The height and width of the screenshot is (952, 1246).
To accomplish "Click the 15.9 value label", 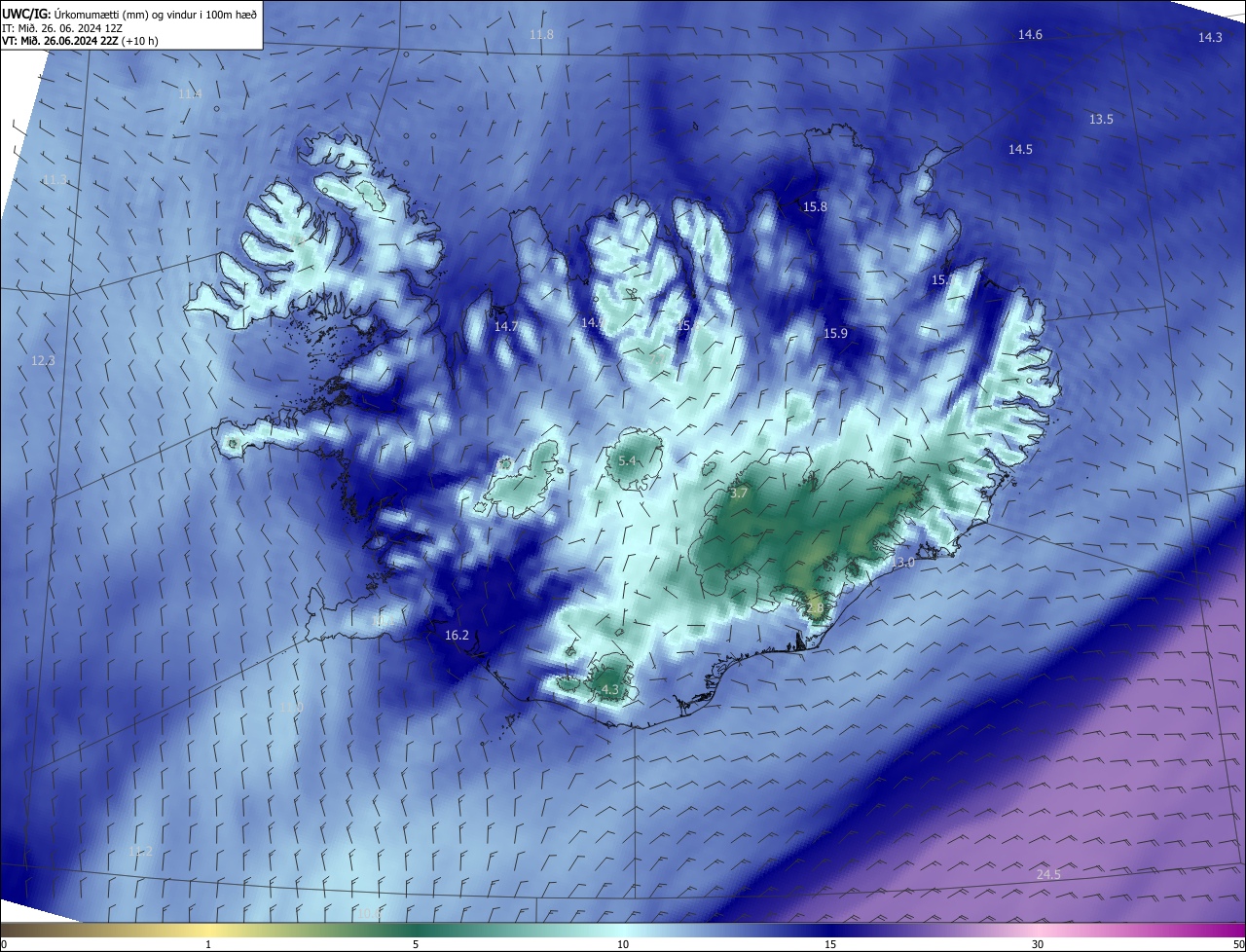I will tap(836, 334).
